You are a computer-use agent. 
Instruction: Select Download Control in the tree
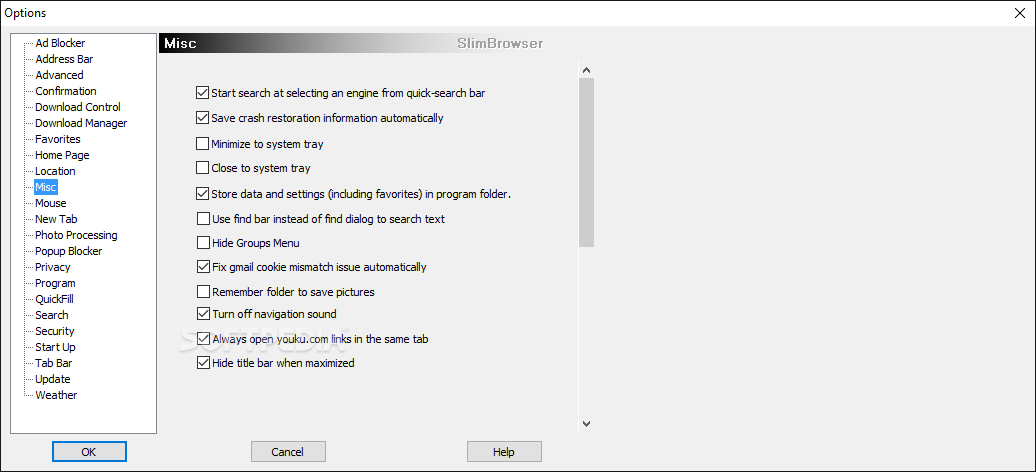click(x=78, y=106)
